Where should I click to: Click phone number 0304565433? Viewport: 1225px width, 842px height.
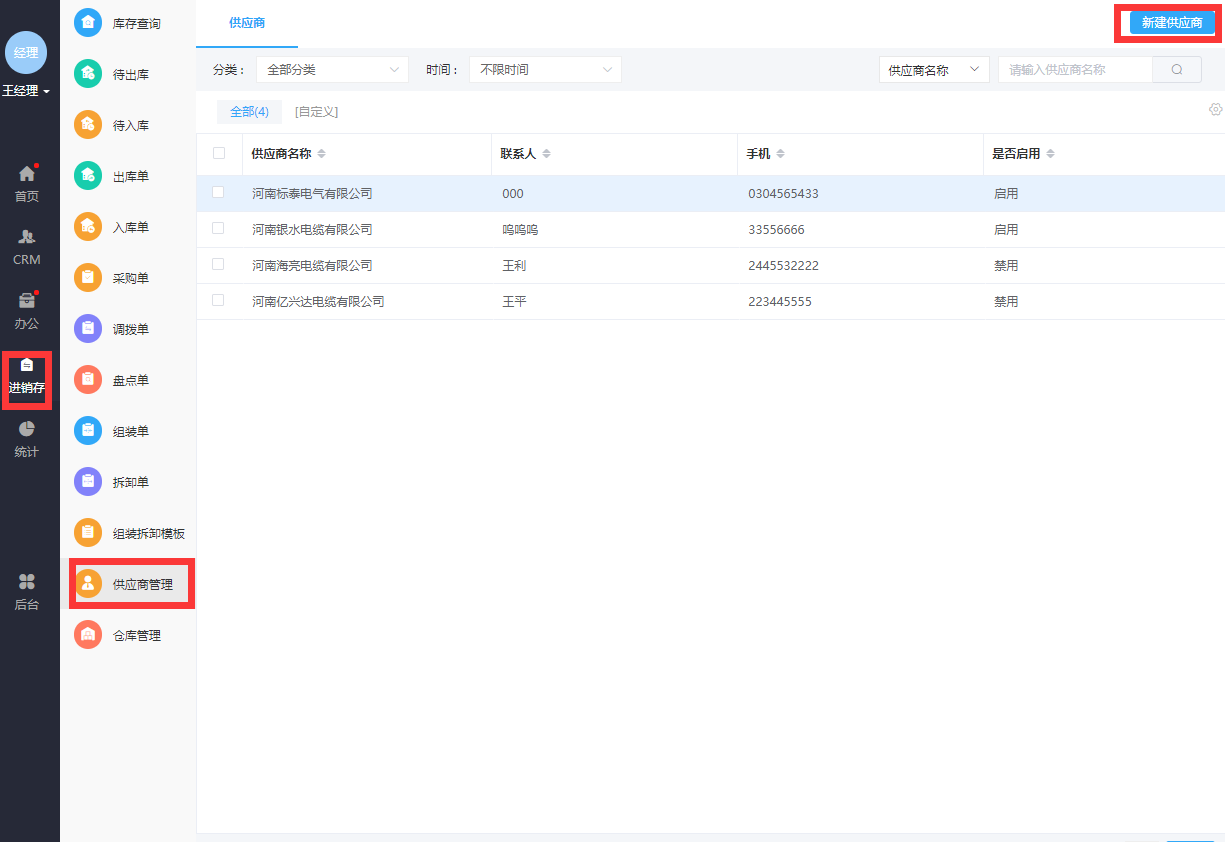click(783, 194)
